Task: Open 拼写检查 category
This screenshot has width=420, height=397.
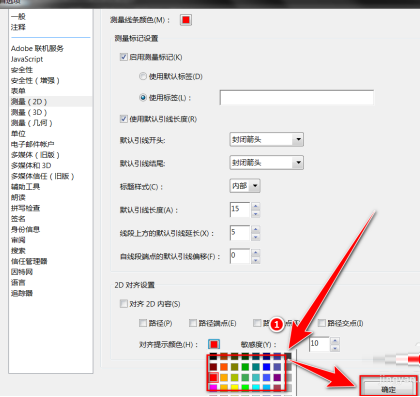Action: (x=25, y=208)
